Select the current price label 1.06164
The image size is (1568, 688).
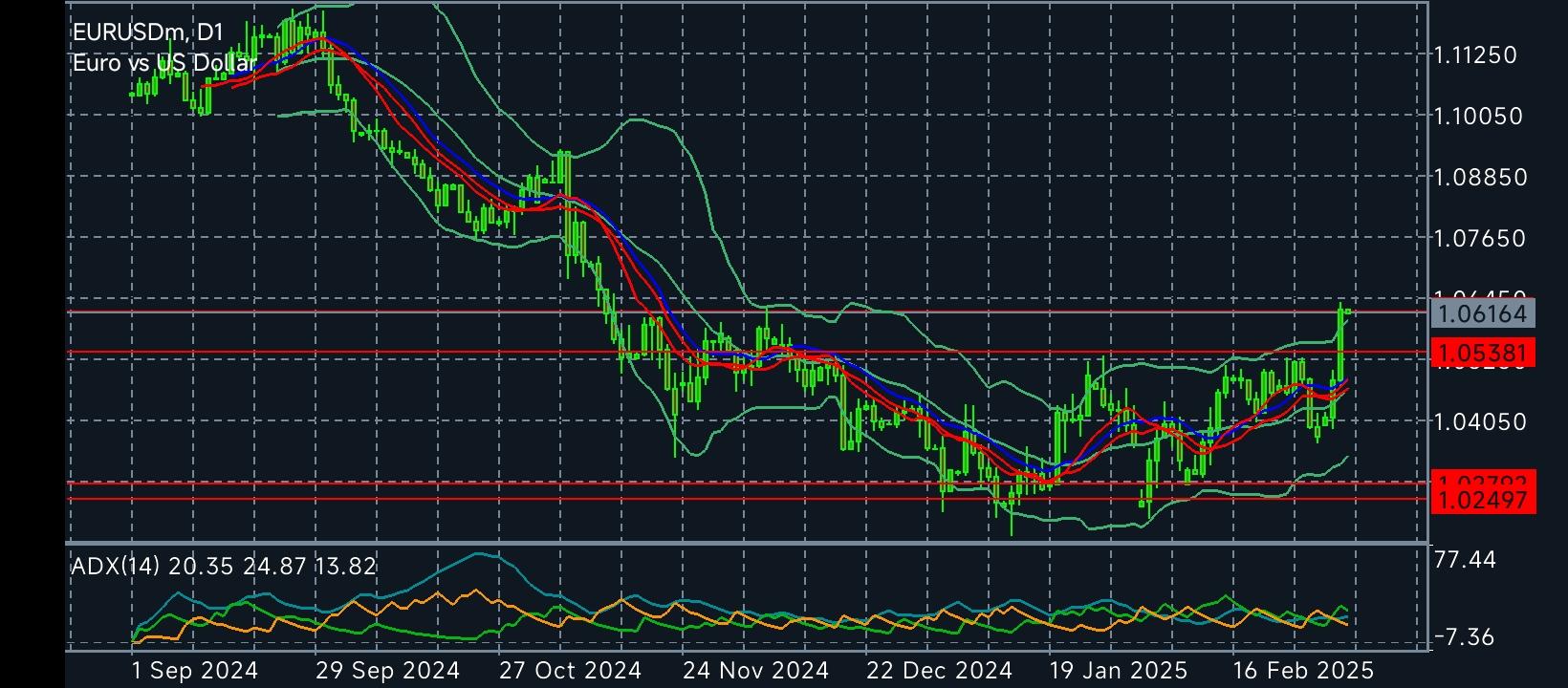point(1482,312)
